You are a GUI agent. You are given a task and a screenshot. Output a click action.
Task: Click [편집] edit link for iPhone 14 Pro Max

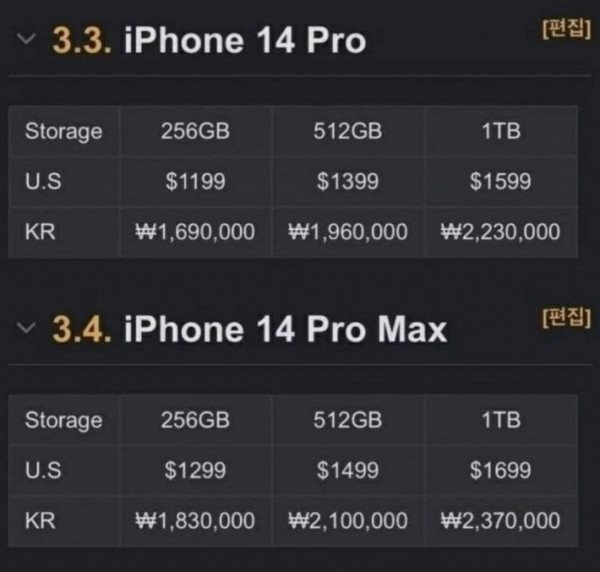565,318
